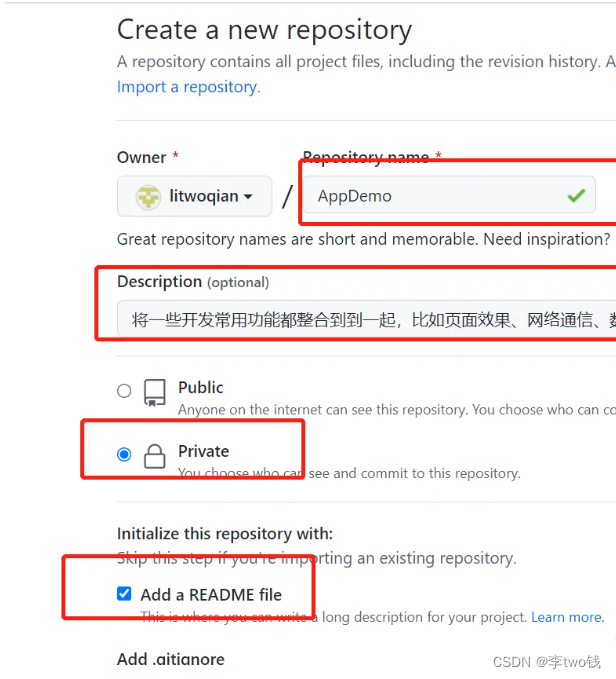Viewport: 616px width, 679px height.
Task: Select the Private radio button
Action: (x=124, y=455)
